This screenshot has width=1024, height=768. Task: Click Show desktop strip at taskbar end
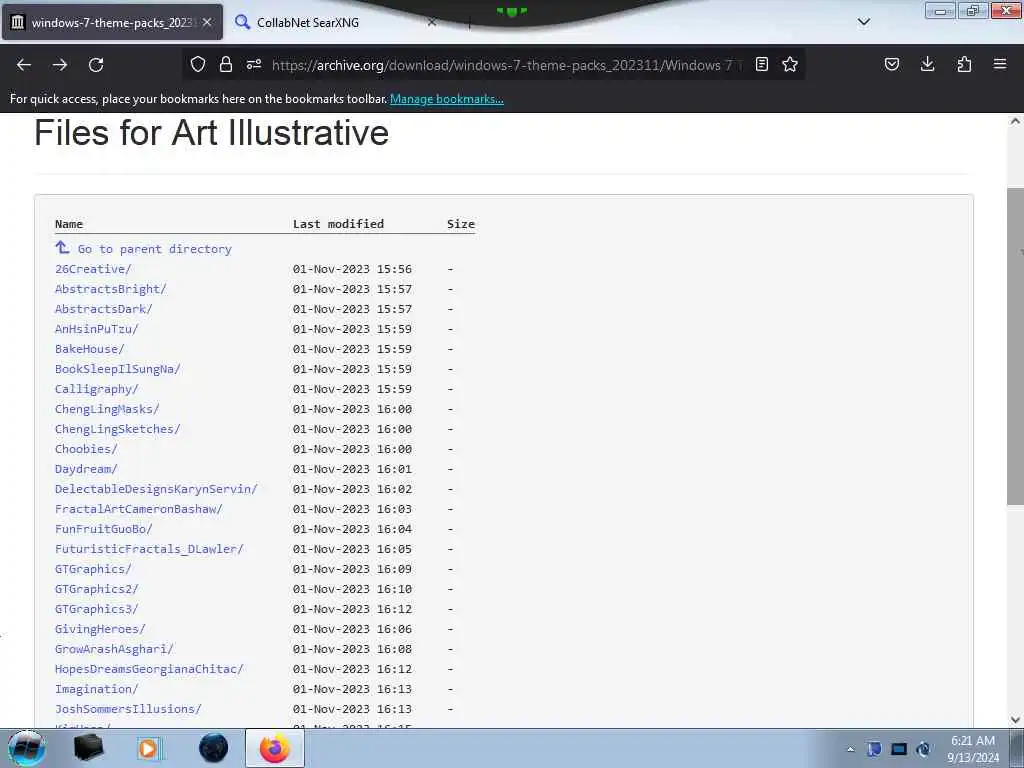click(x=1018, y=749)
